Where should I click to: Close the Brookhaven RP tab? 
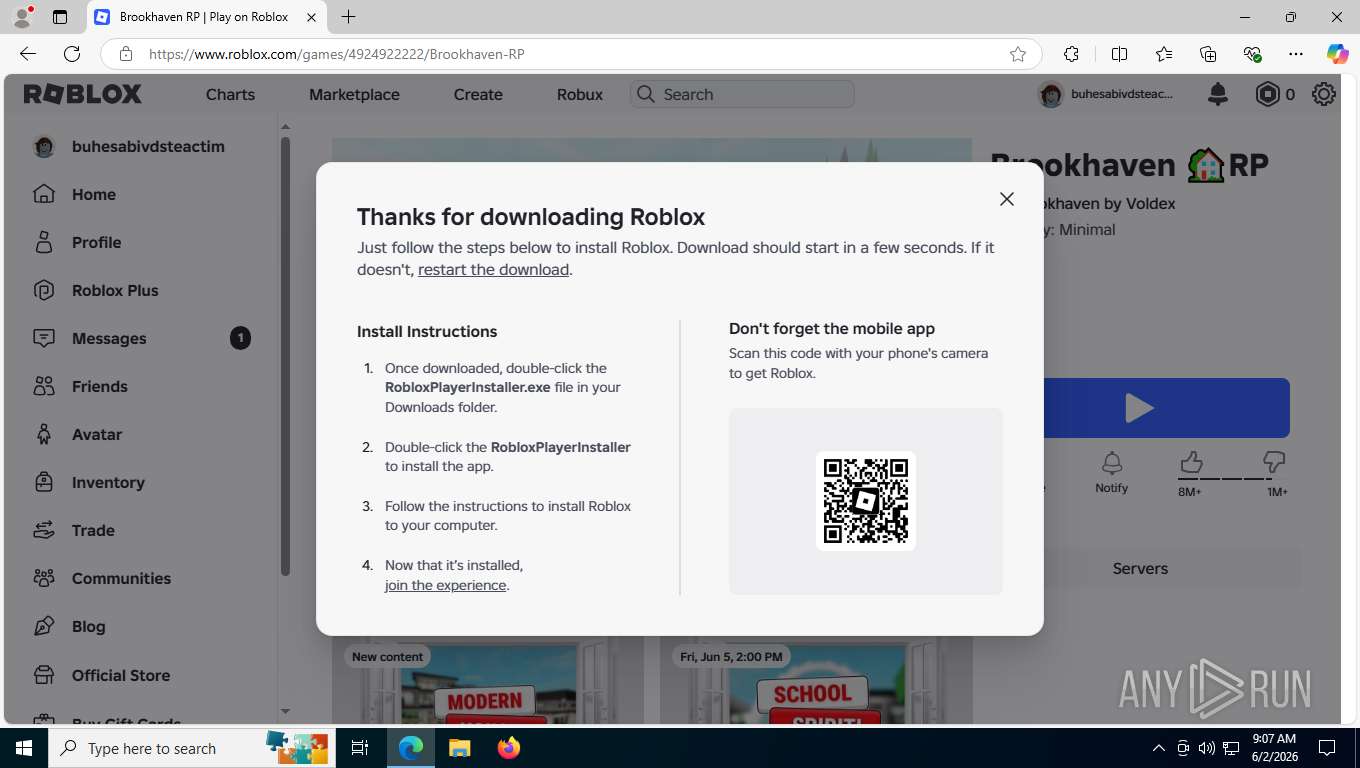[312, 17]
